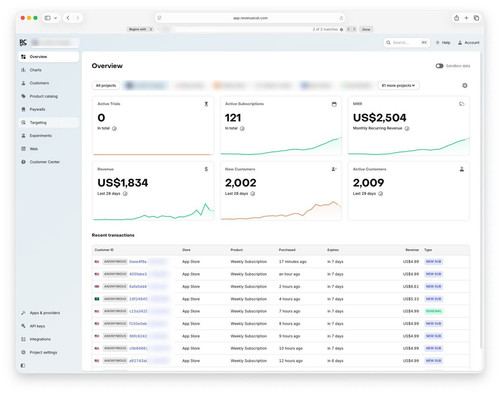The height and width of the screenshot is (394, 500).
Task: Click the Apps & providers icon
Action: coord(23,313)
